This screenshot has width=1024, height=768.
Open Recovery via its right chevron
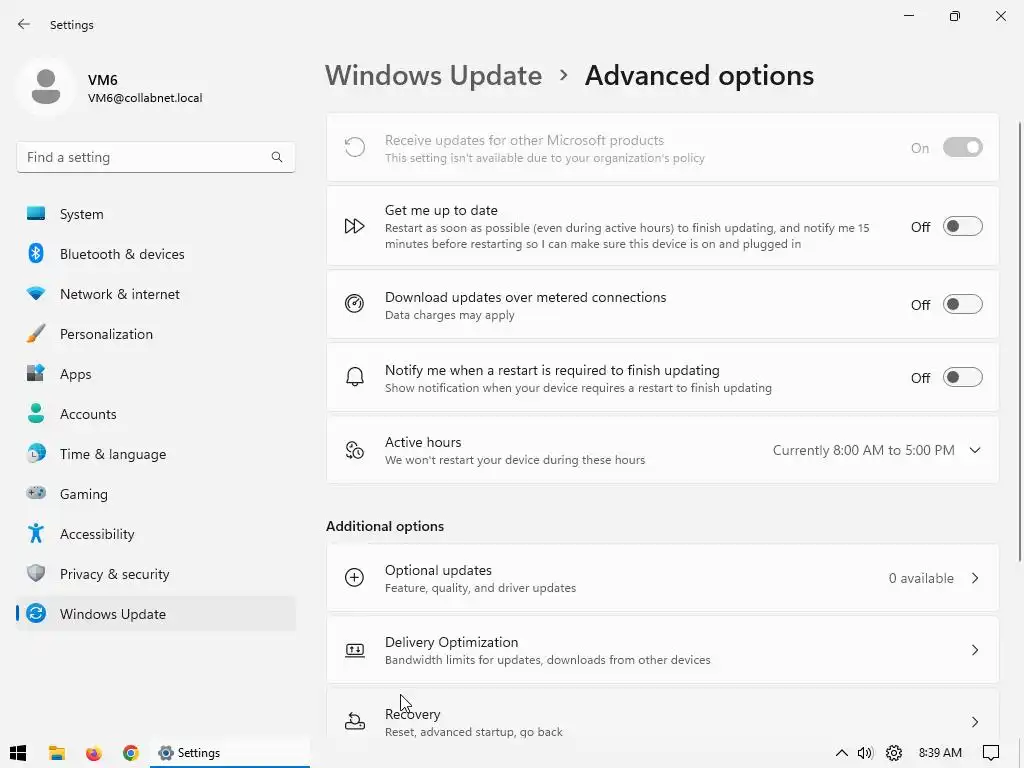[x=975, y=722]
